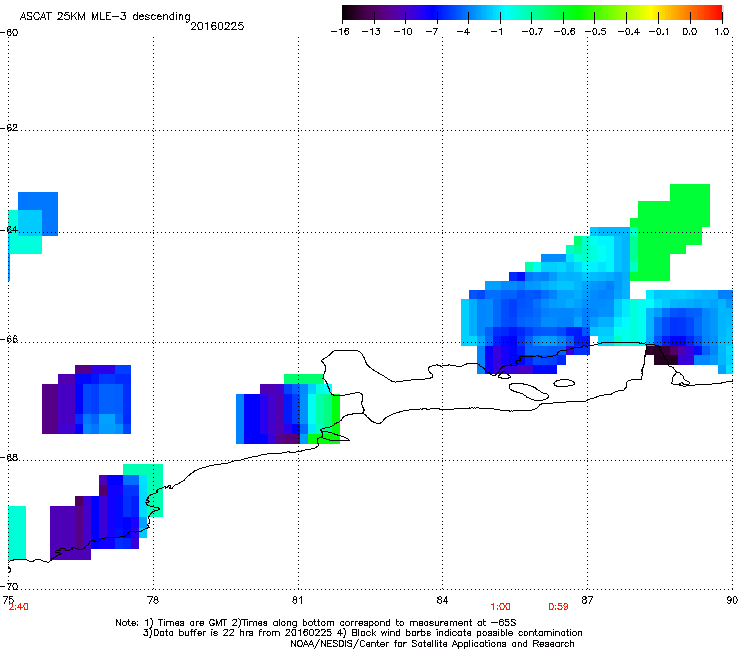The width and height of the screenshot is (740, 650).
Task: Click the 78 longitude axis label
Action: point(153,600)
